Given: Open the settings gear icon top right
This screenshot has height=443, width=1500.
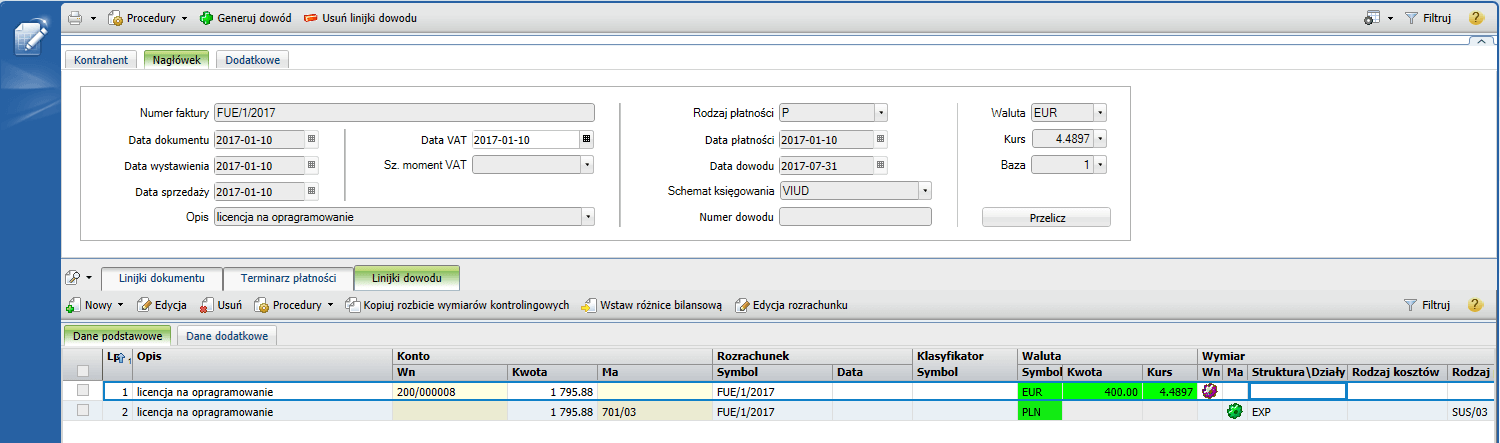Looking at the screenshot, I should click(x=1372, y=18).
